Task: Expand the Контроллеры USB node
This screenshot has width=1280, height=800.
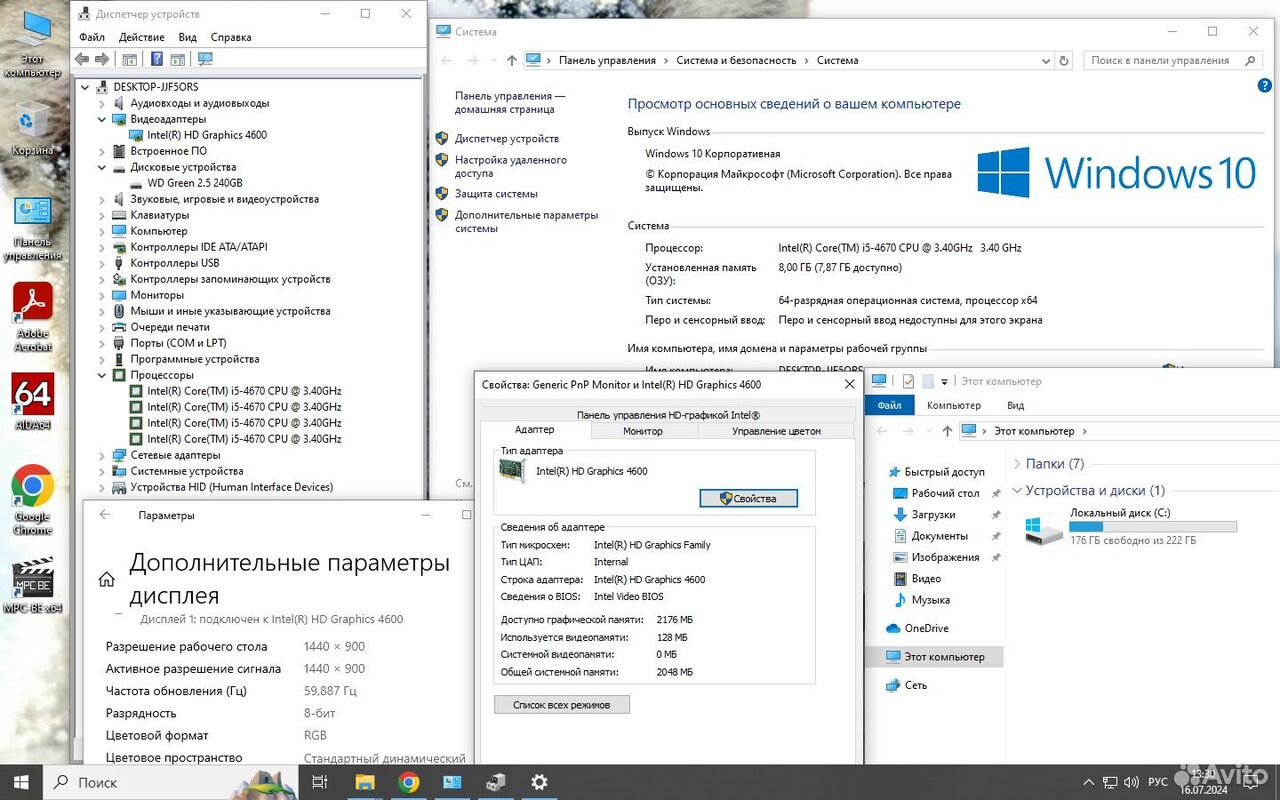Action: (x=102, y=263)
